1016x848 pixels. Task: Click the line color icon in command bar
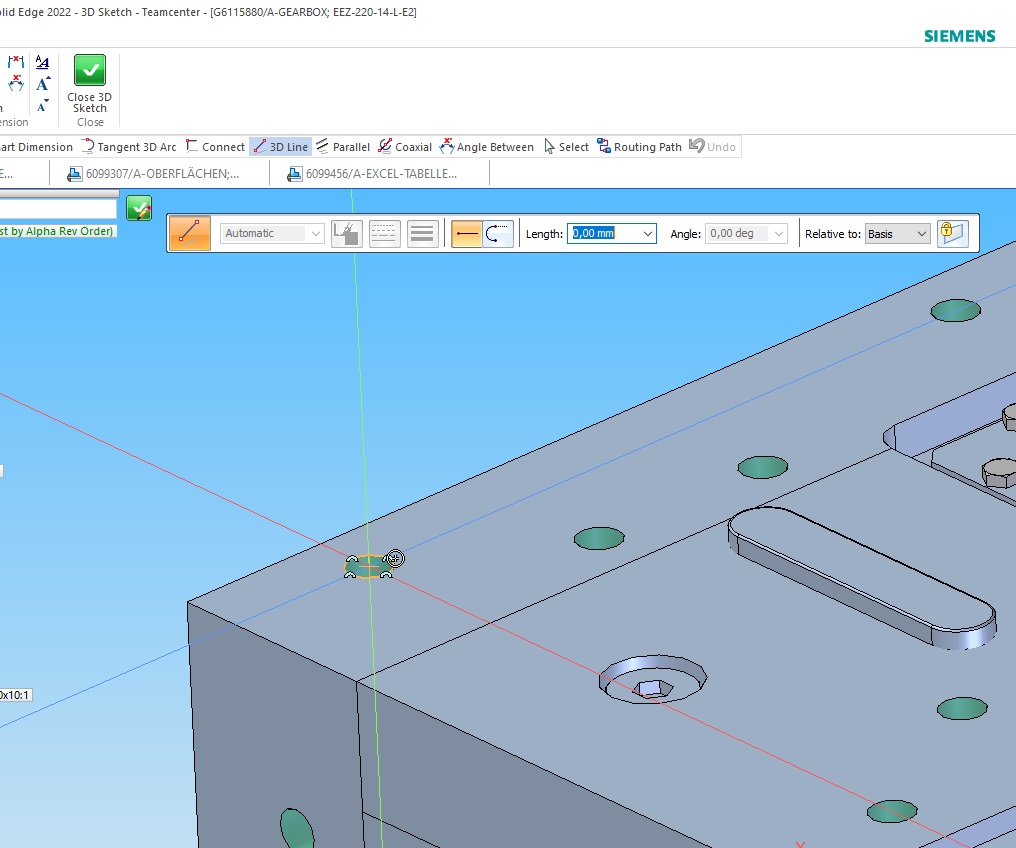click(347, 233)
